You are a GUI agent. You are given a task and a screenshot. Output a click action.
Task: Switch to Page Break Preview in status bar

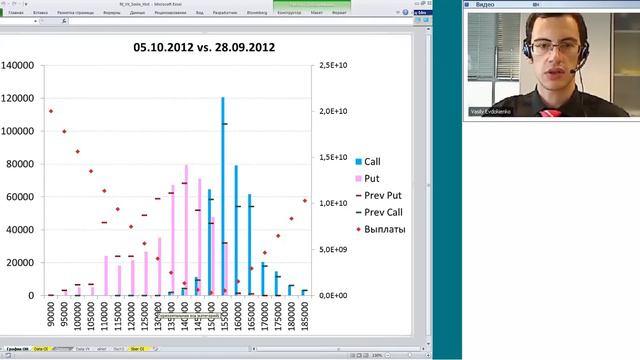click(x=366, y=356)
